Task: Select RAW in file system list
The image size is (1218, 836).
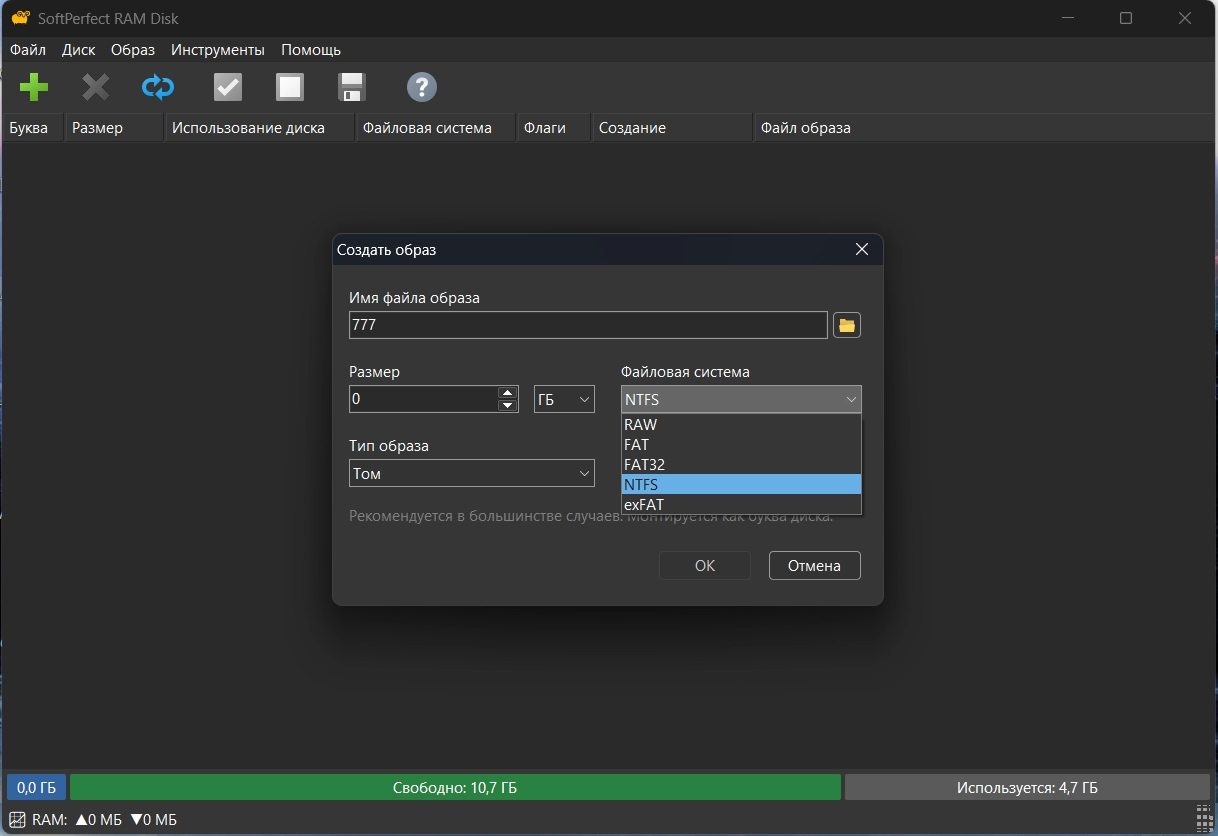Action: (740, 425)
